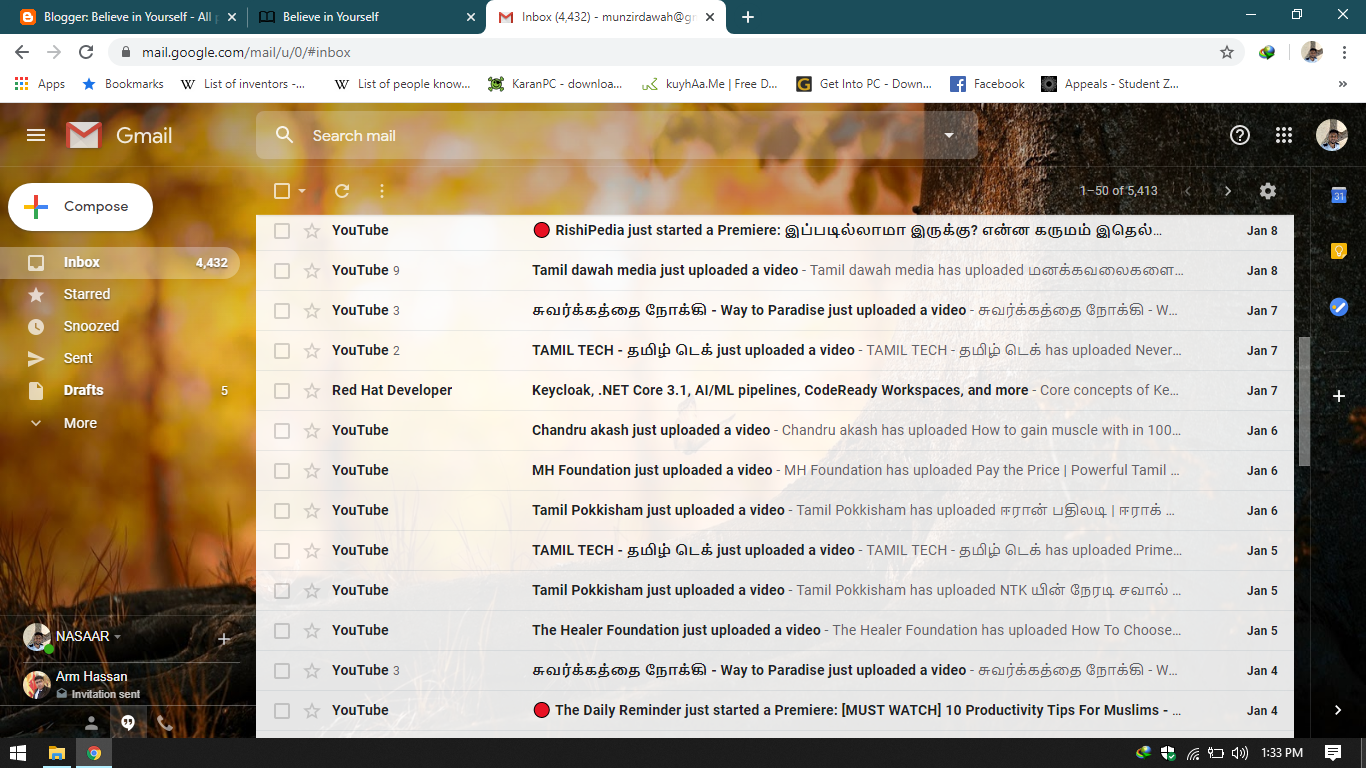
Task: Select the Chandru akash email checkbox
Action: pos(282,431)
